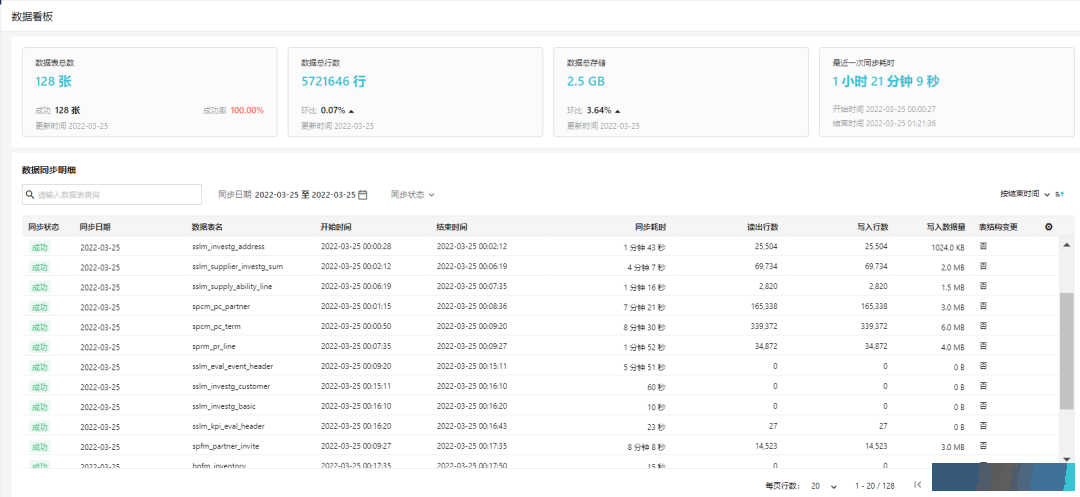Select table name sslm_investg_customer
The width and height of the screenshot is (1080, 497).
click(231, 385)
